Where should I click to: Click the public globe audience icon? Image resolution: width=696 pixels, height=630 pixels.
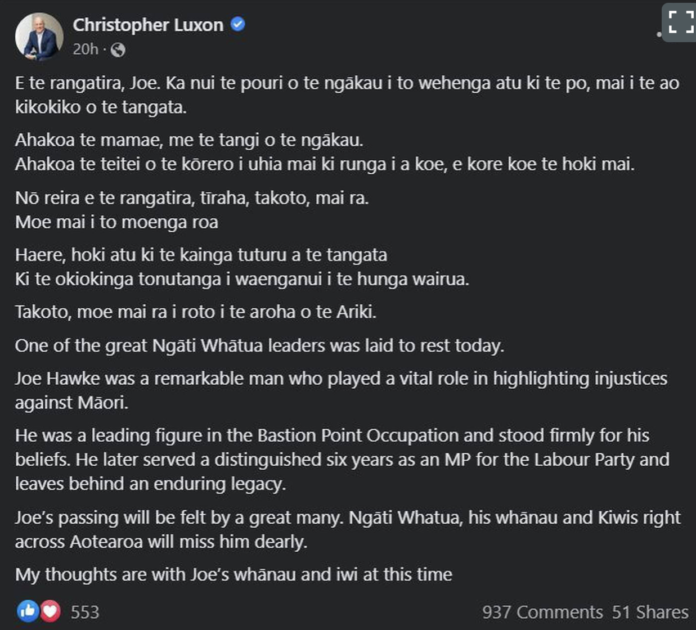tap(118, 48)
